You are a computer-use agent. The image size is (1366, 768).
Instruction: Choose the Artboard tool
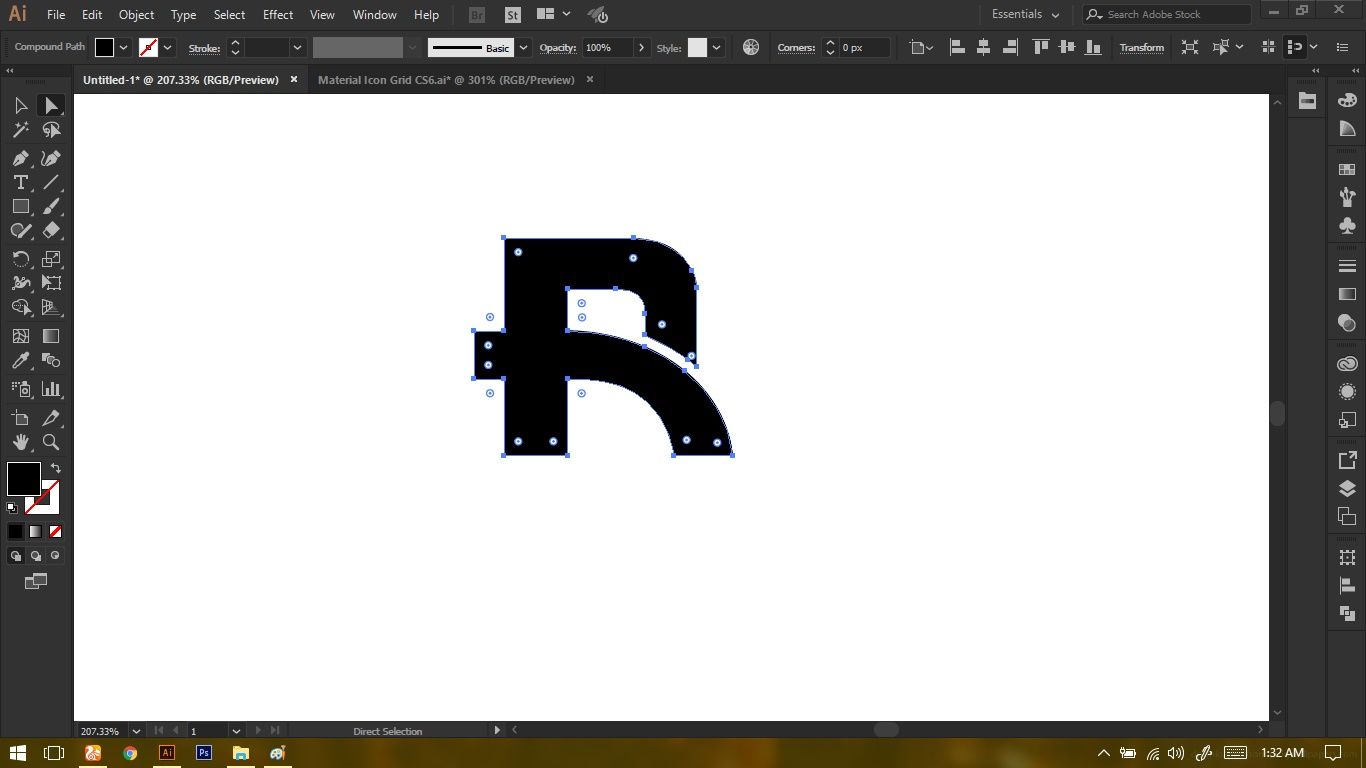(x=20, y=418)
